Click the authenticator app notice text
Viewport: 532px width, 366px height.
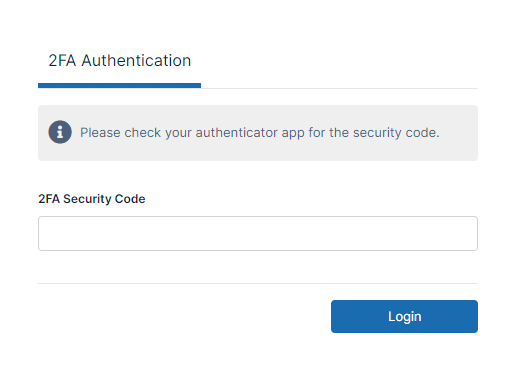point(260,133)
